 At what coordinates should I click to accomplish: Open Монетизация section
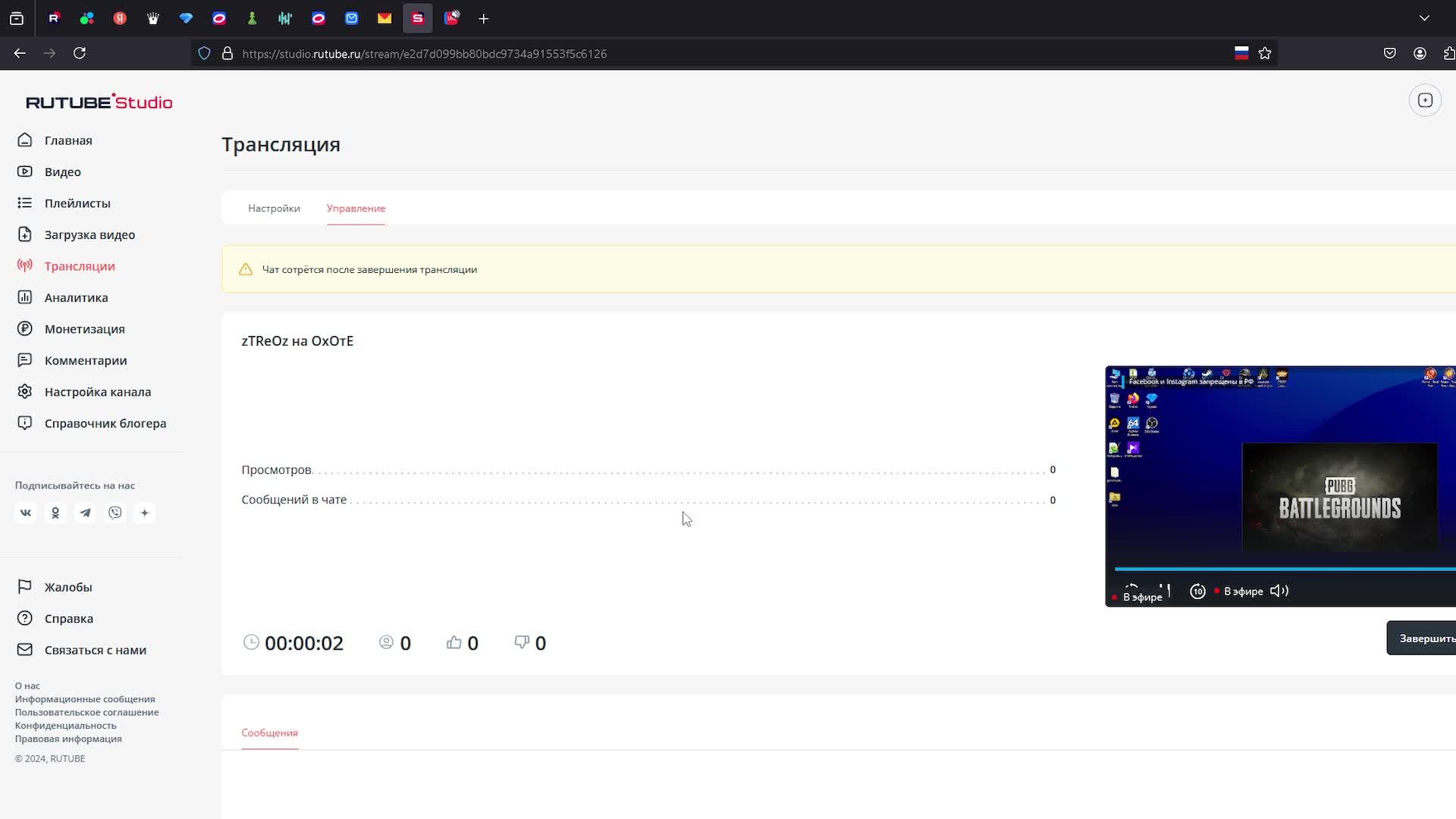(71, 329)
